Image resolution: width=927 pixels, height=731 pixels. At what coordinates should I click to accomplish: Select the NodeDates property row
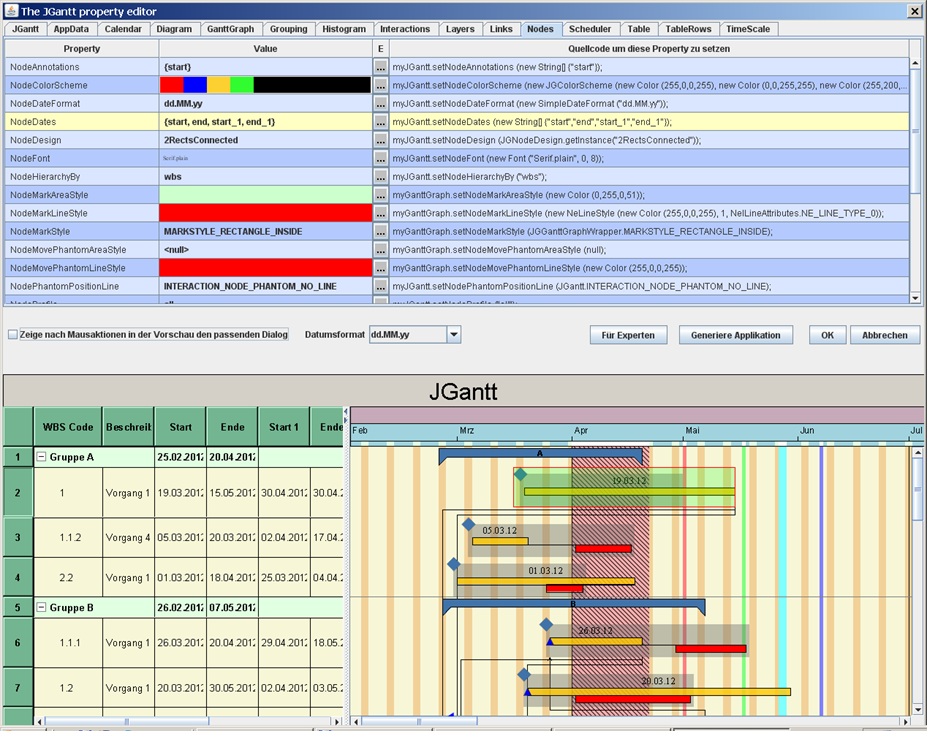456,122
